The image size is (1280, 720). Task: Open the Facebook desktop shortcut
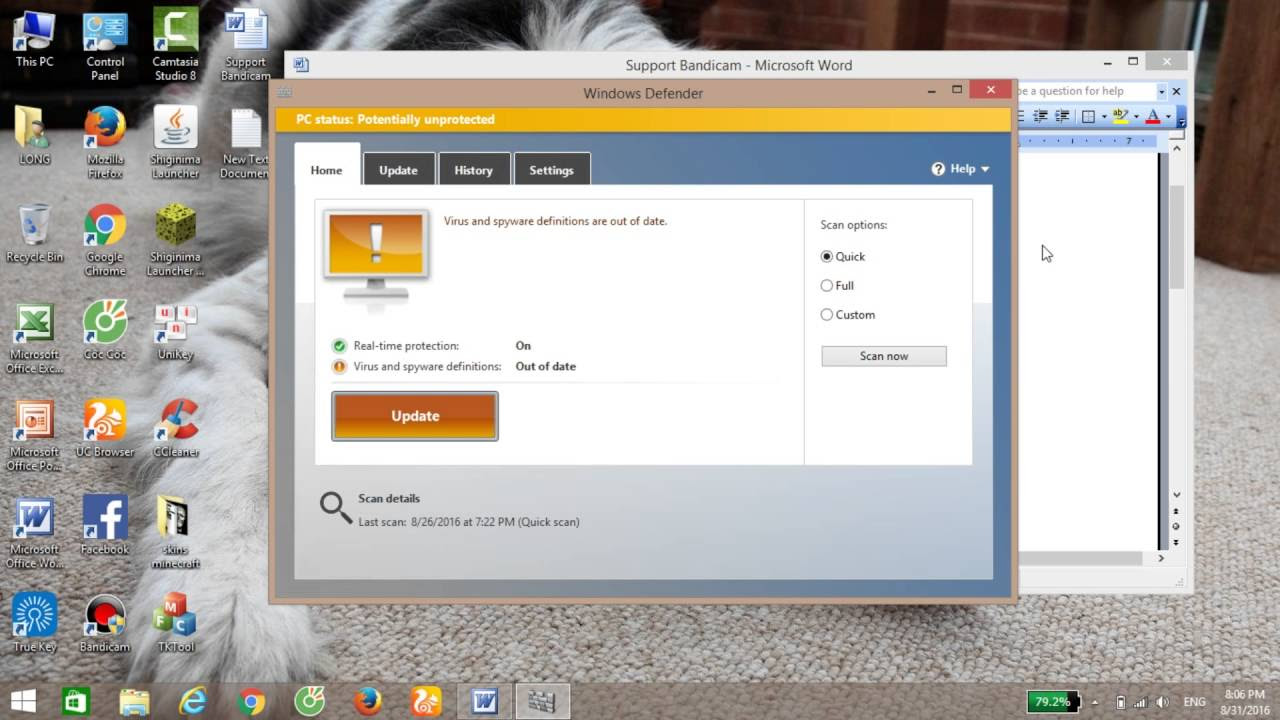[105, 526]
